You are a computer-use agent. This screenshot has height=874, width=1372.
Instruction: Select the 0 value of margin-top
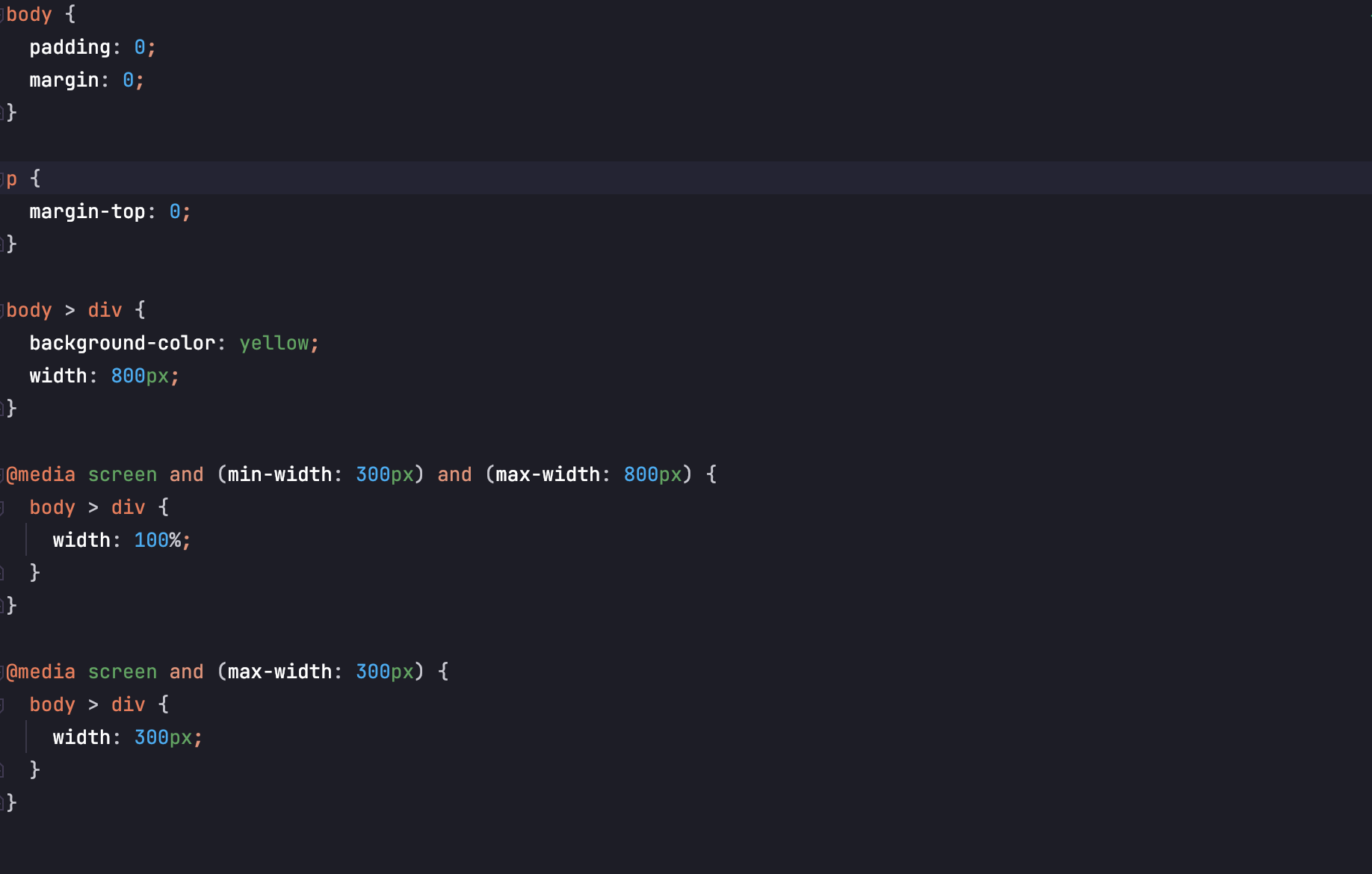pos(175,212)
